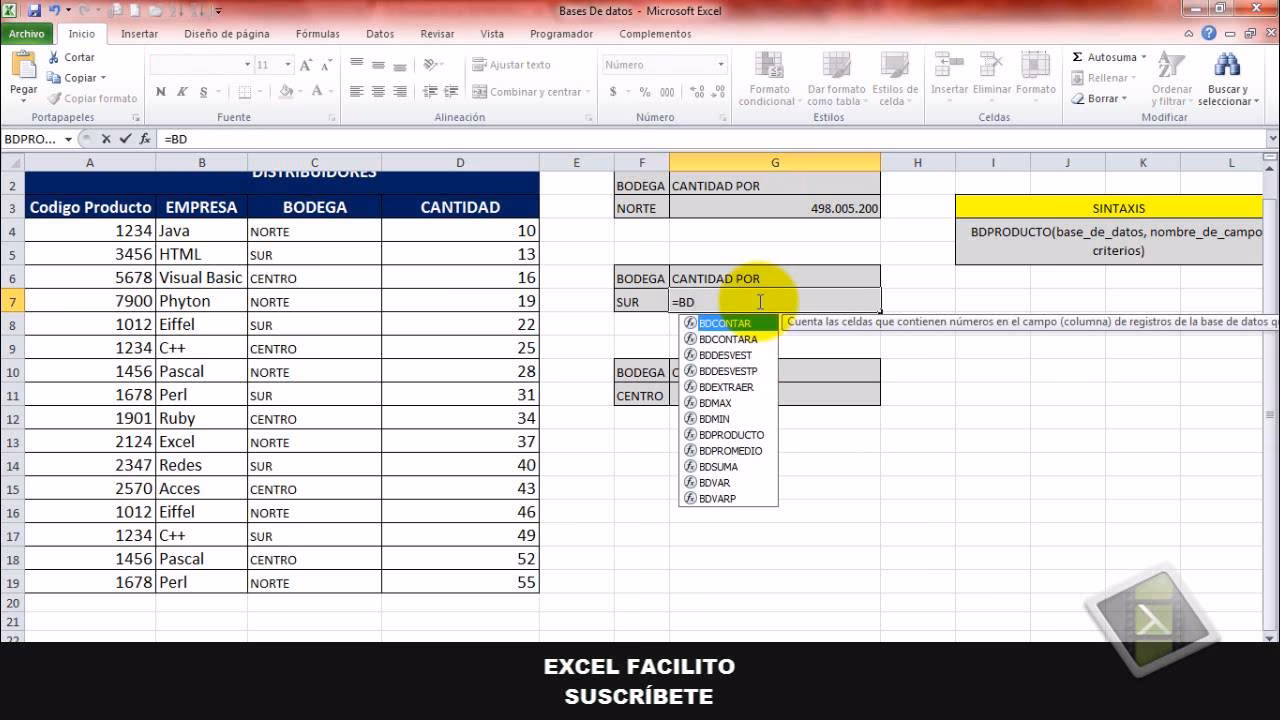Click row header 12
This screenshot has height=720, width=1280.
click(x=12, y=419)
